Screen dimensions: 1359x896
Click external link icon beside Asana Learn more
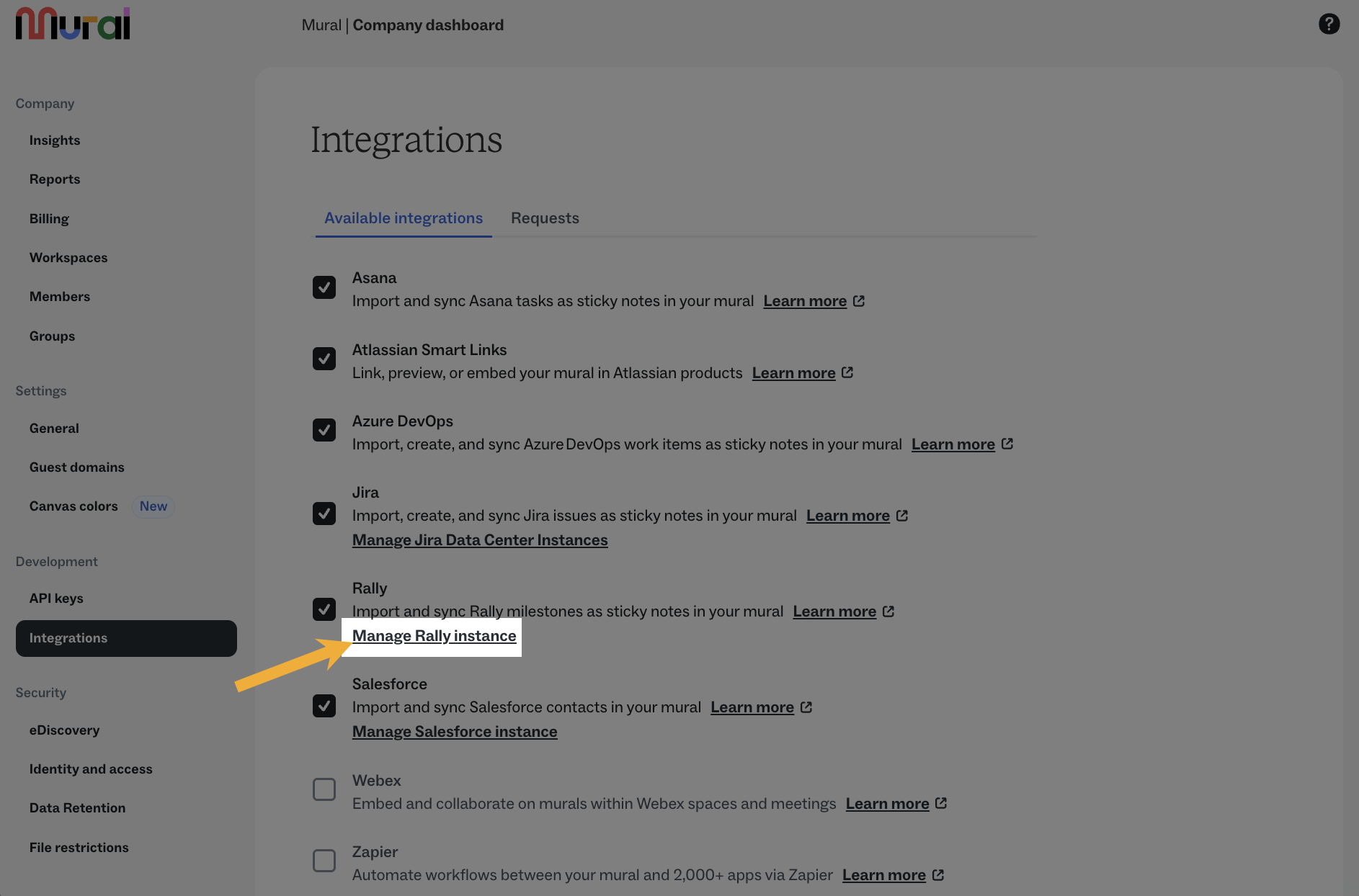coord(859,301)
